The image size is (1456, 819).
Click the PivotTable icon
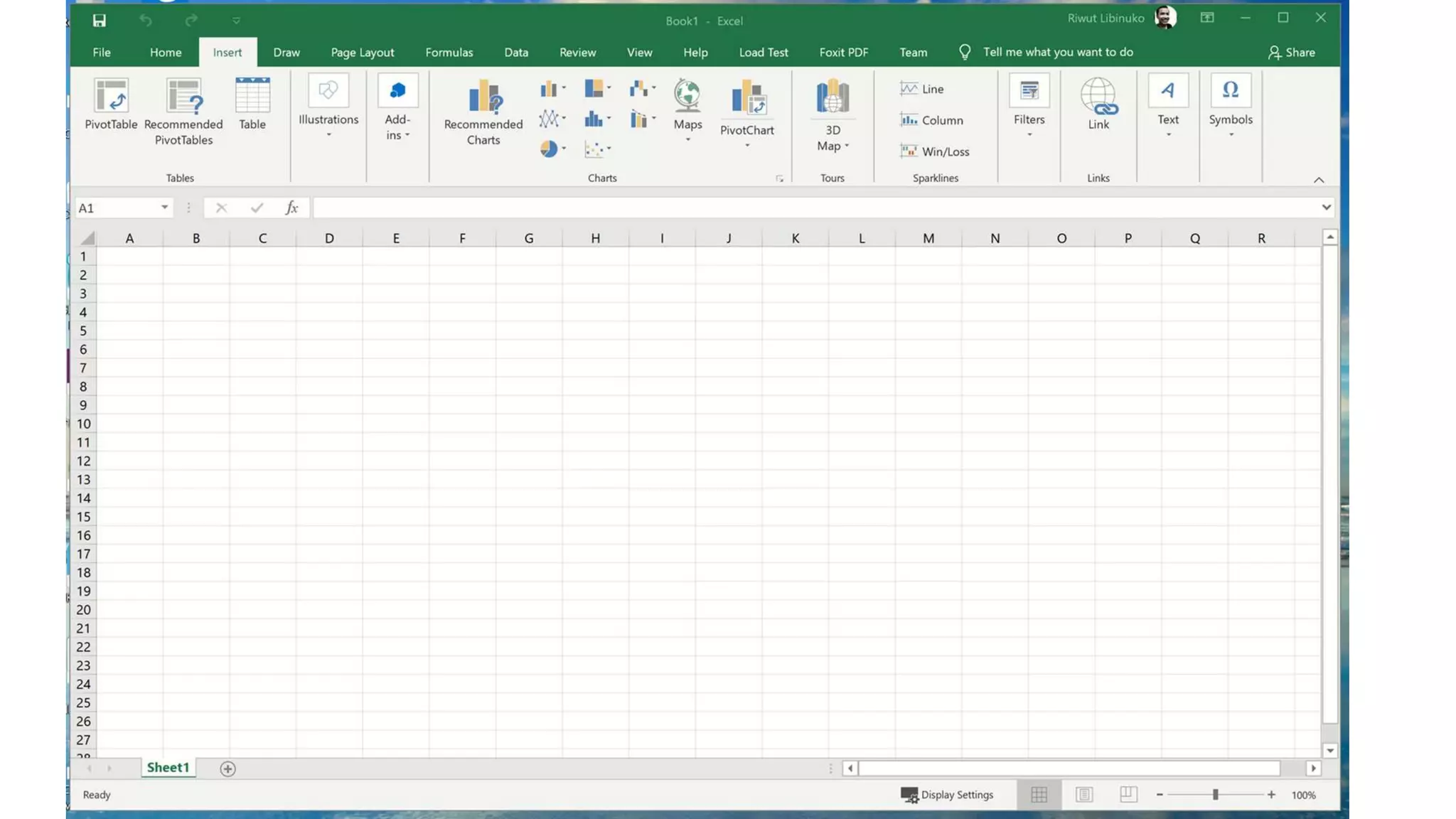point(111,96)
